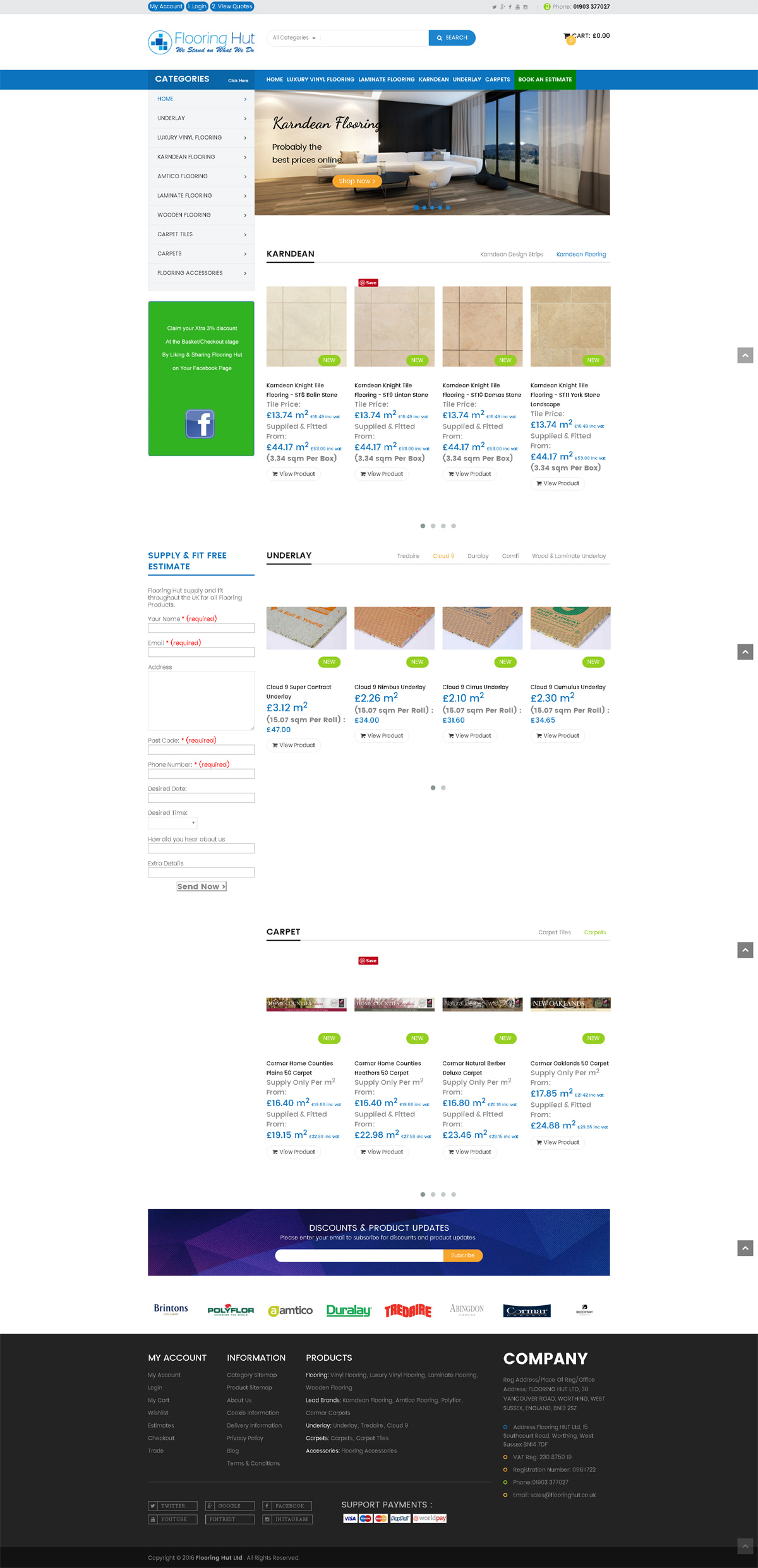Click Shop Now on the Karndean banner
The image size is (758, 1568).
click(x=357, y=181)
